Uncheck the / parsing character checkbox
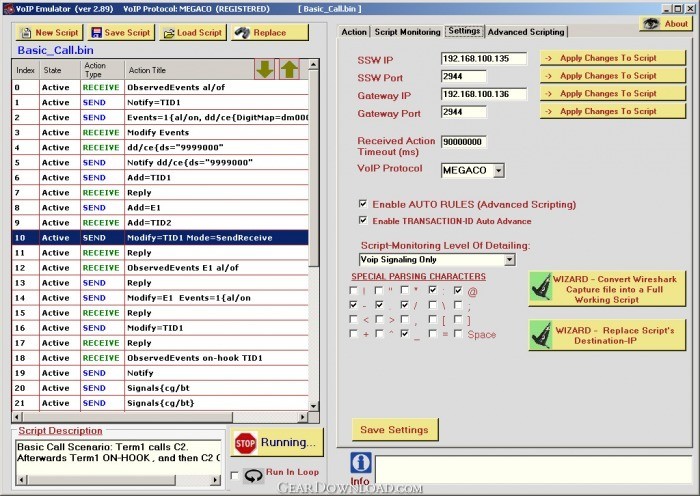This screenshot has width=700, height=496. pos(404,304)
